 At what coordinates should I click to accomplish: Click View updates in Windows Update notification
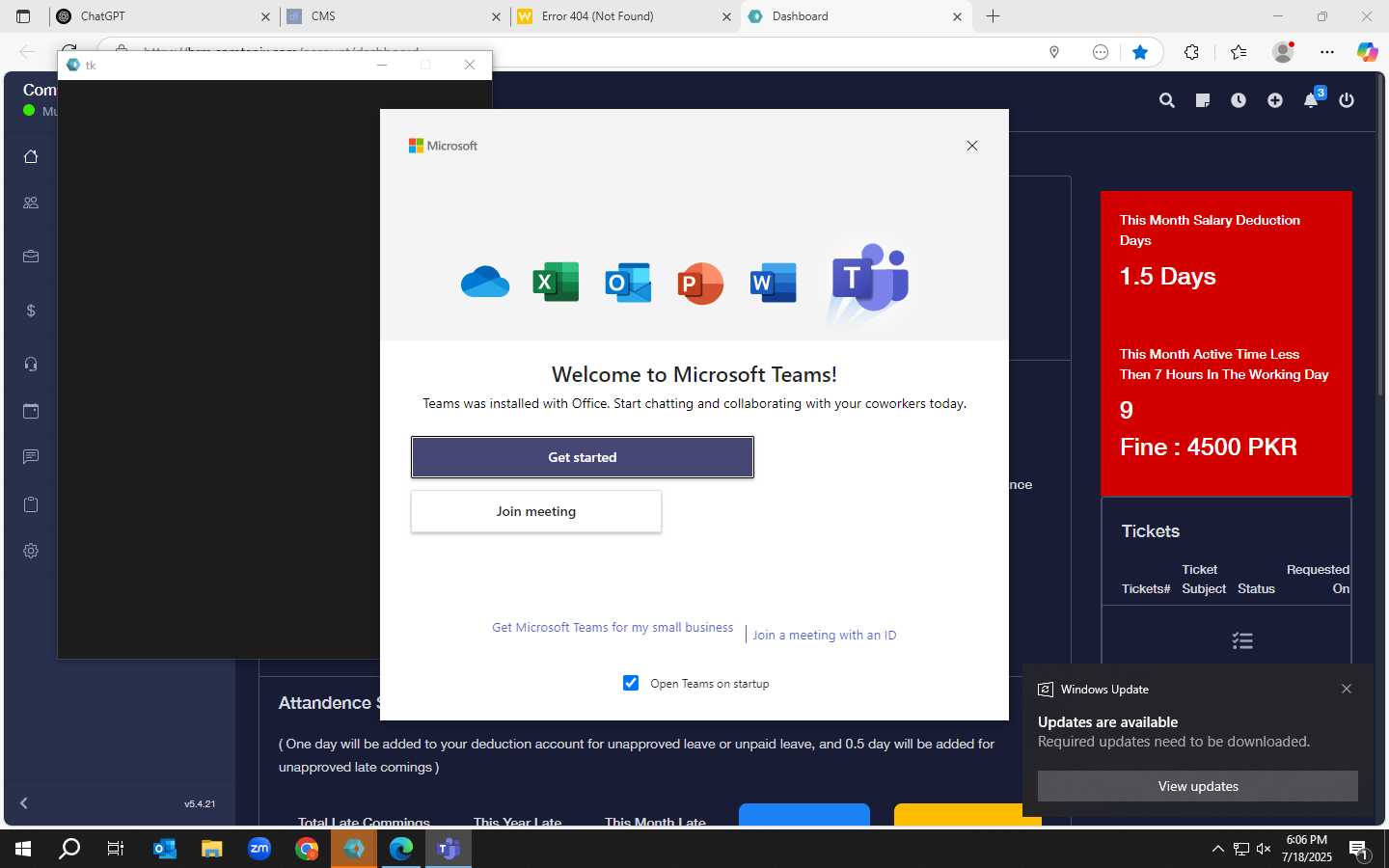1198,786
